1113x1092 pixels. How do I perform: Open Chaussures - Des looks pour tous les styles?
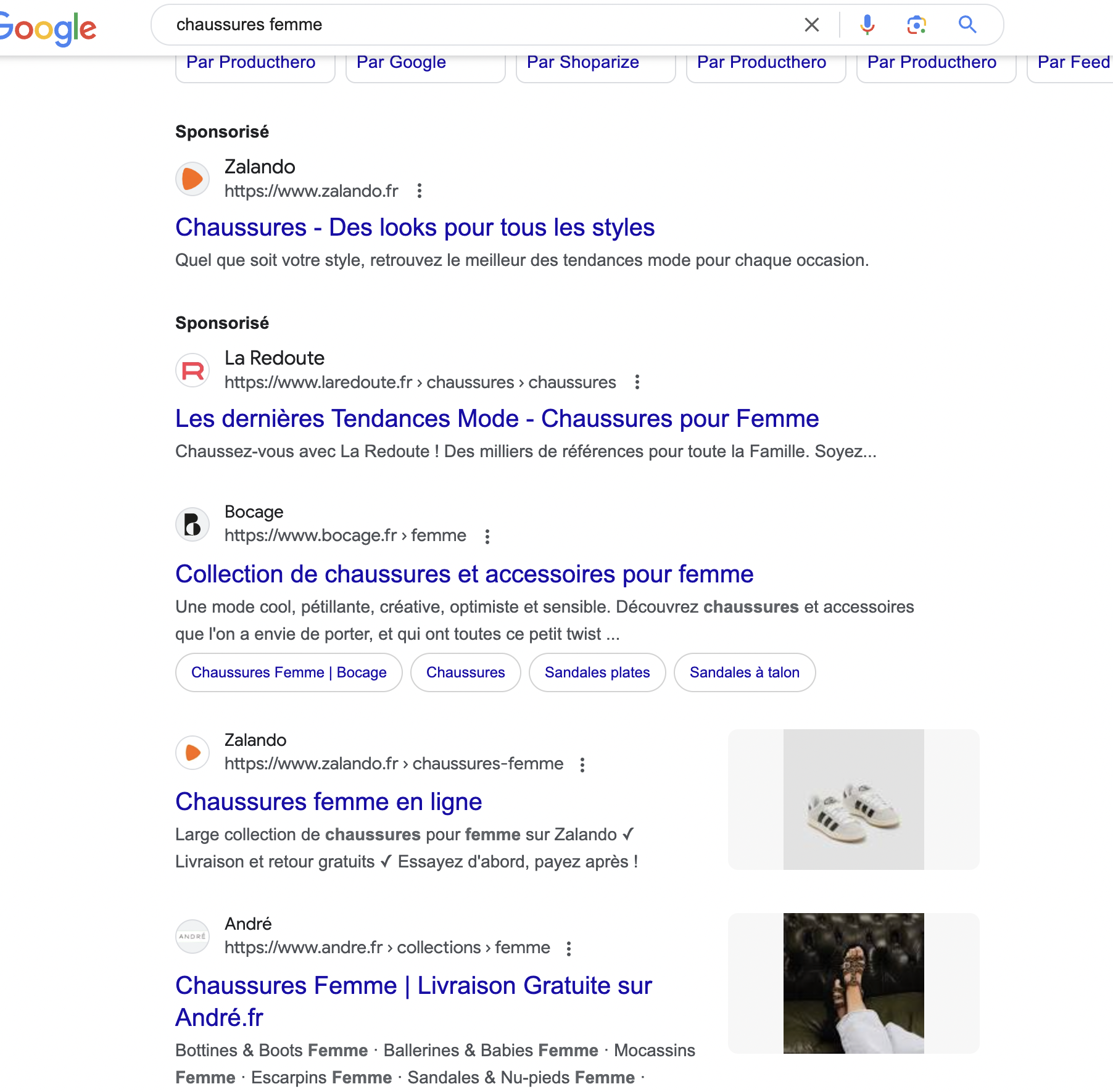point(415,227)
